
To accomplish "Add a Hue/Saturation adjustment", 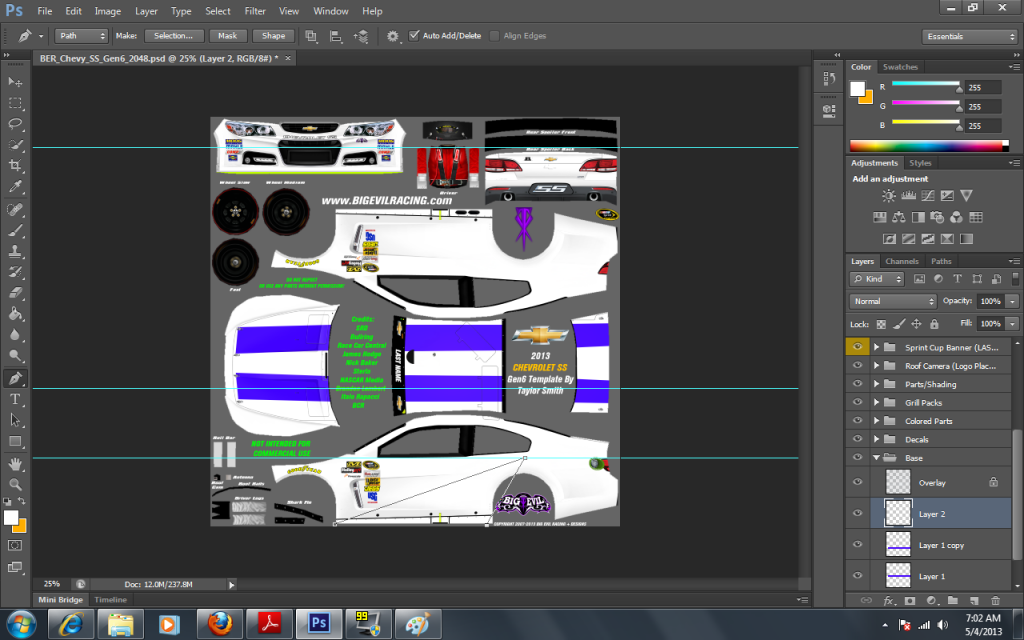I will pos(880,217).
